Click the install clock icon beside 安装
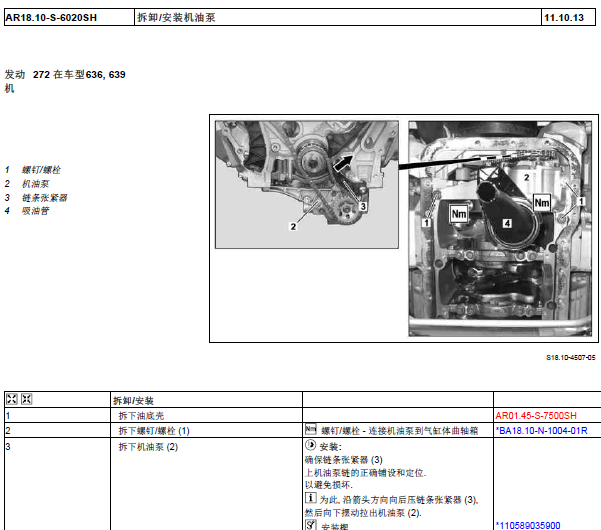The height and width of the screenshot is (530, 601). (310, 445)
